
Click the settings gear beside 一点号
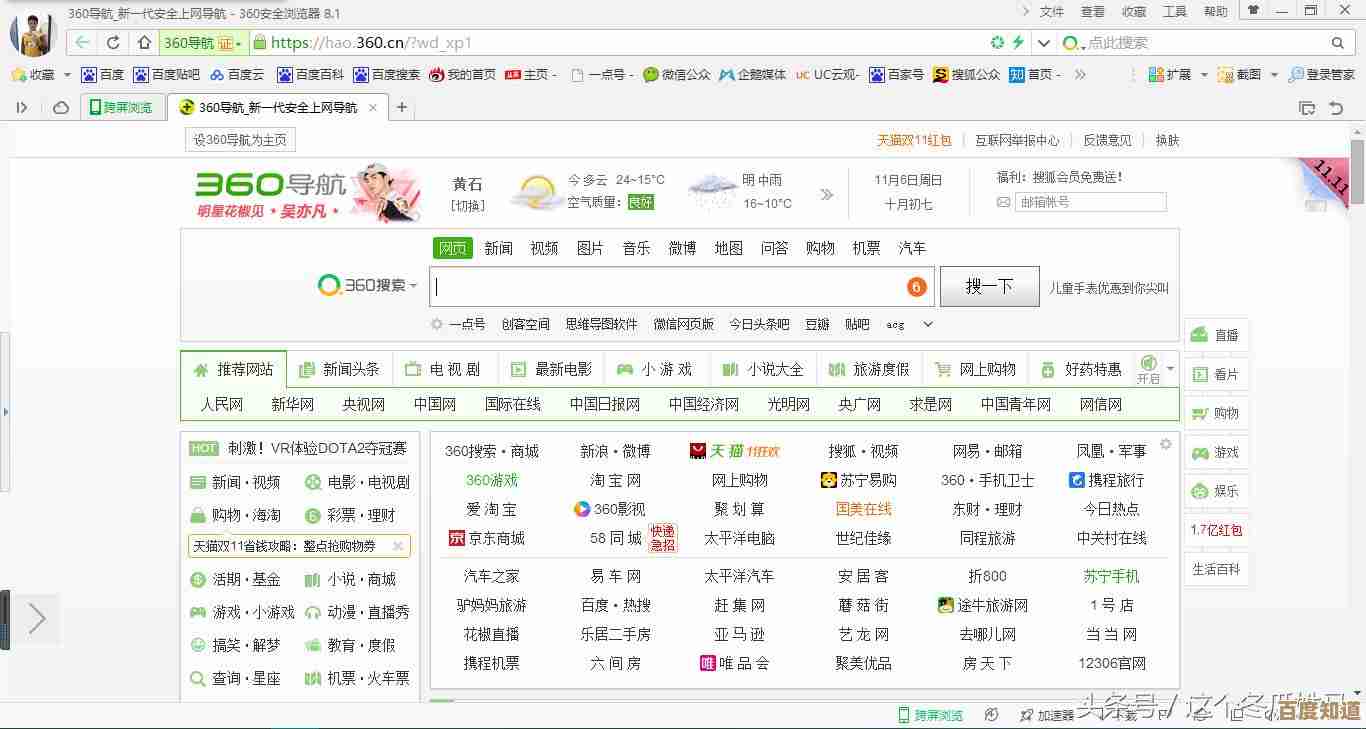click(437, 324)
